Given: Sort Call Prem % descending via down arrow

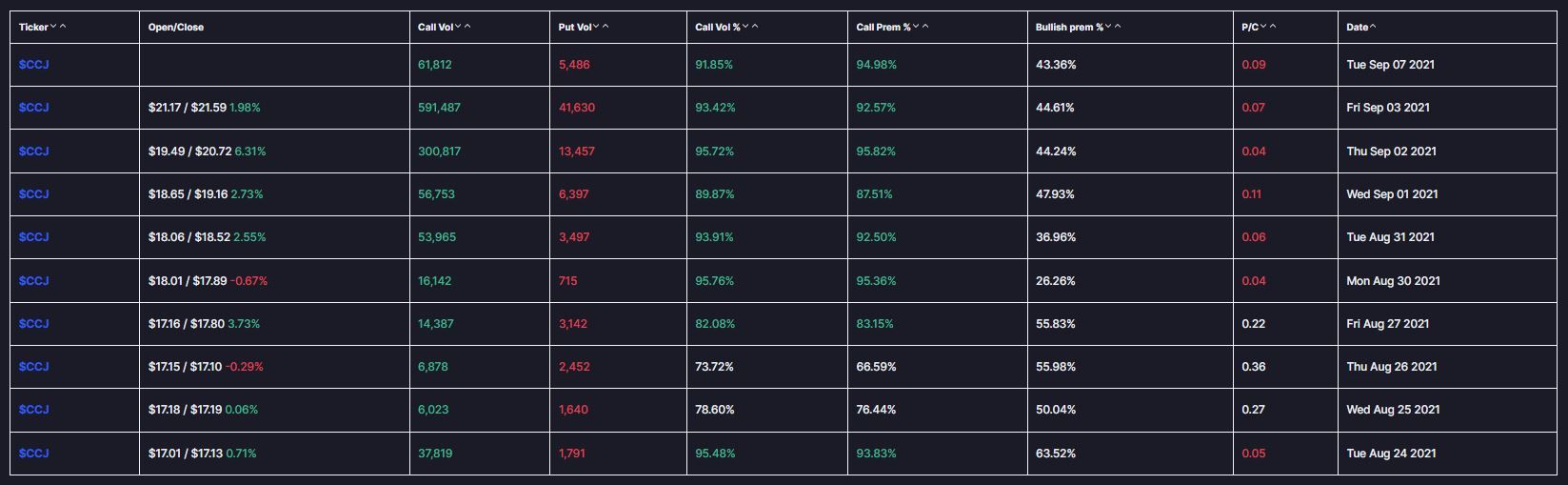Looking at the screenshot, I should (916, 27).
